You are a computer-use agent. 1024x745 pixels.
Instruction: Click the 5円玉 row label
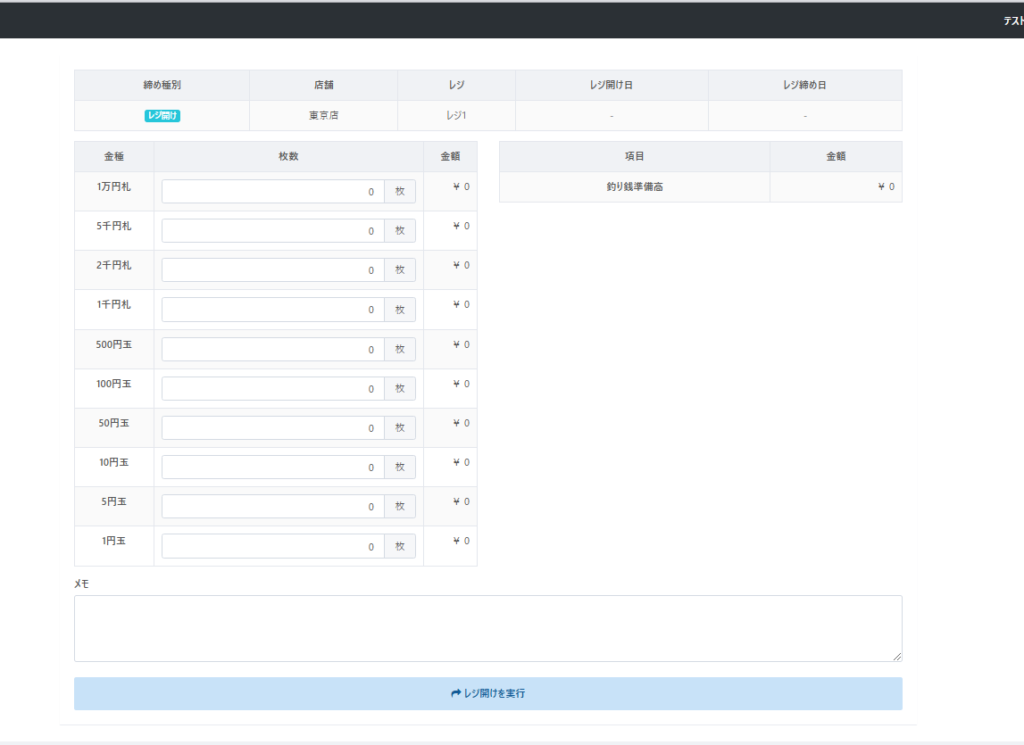(114, 501)
